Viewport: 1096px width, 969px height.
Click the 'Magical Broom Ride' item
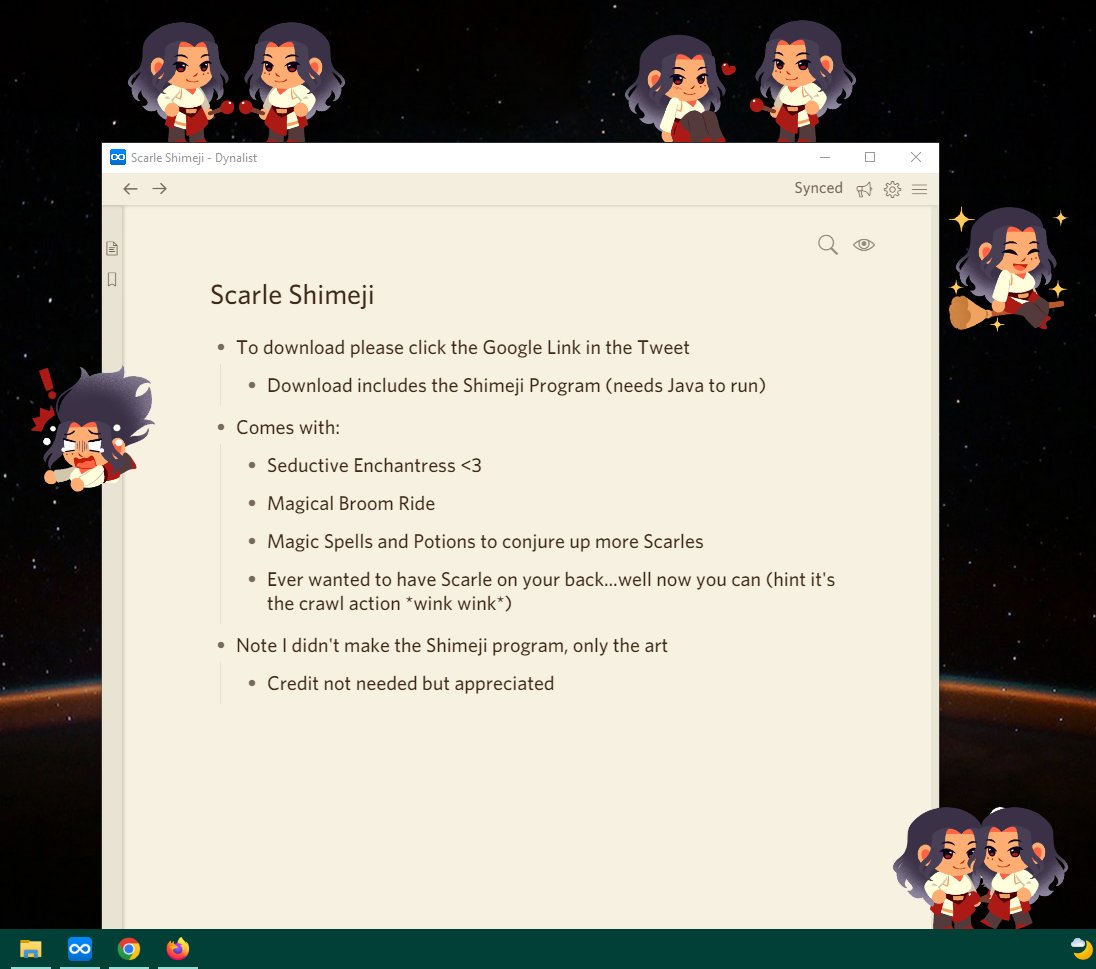(351, 503)
